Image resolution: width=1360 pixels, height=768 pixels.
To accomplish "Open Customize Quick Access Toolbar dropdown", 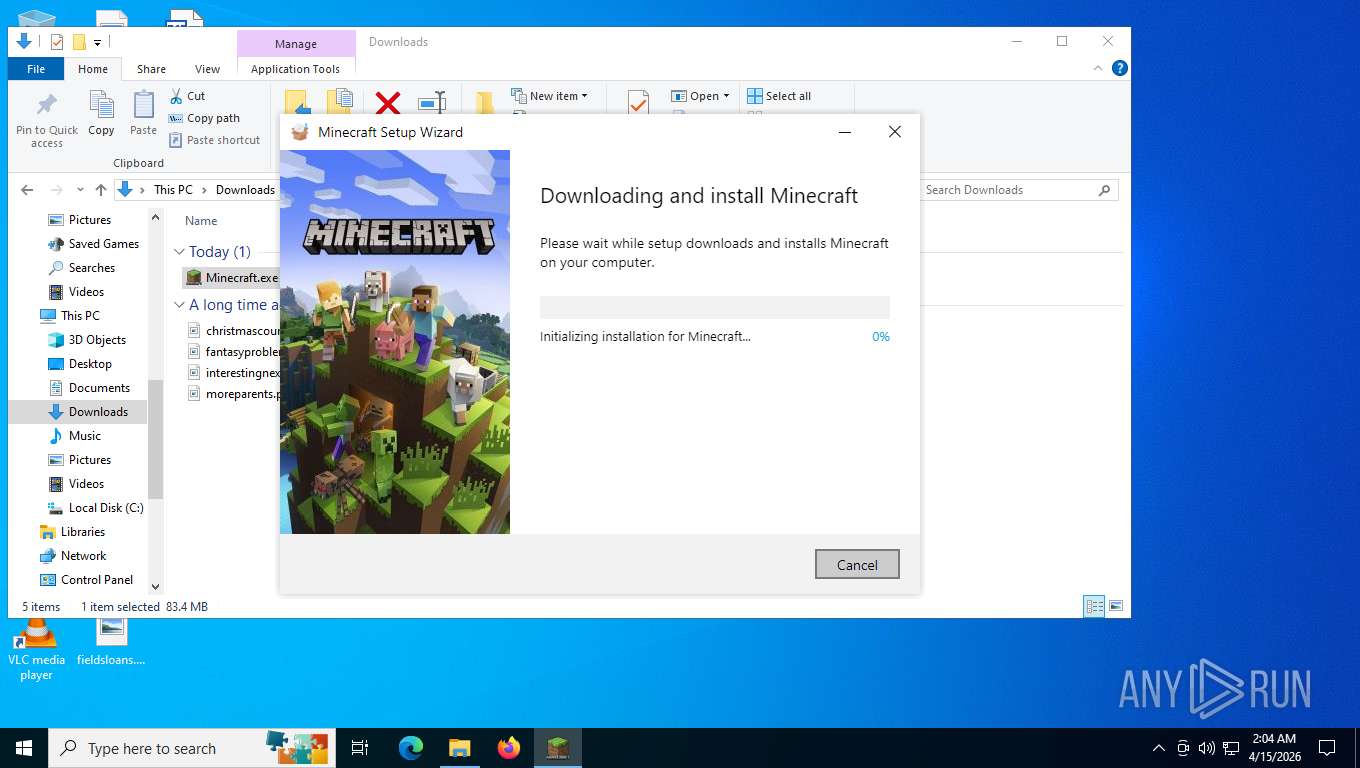I will pyautogui.click(x=97, y=42).
